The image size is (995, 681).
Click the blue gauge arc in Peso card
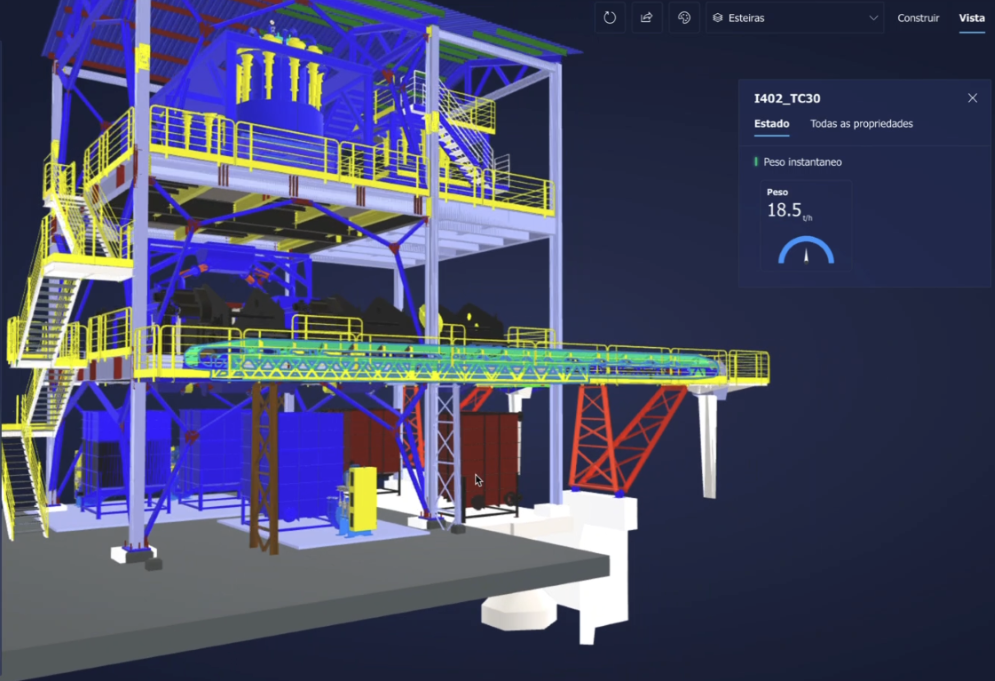pos(806,248)
